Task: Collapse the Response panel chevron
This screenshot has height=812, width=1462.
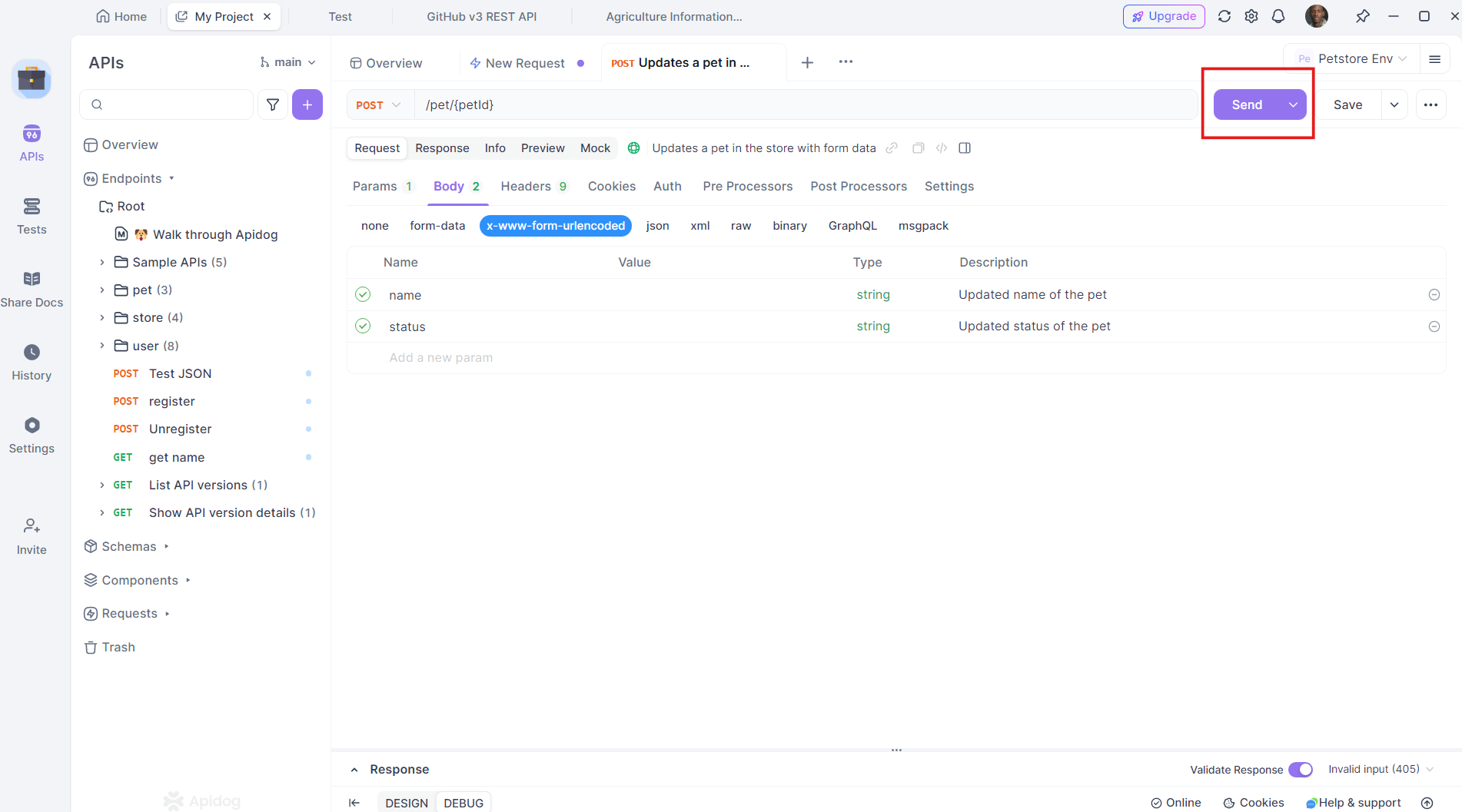Action: pos(354,770)
